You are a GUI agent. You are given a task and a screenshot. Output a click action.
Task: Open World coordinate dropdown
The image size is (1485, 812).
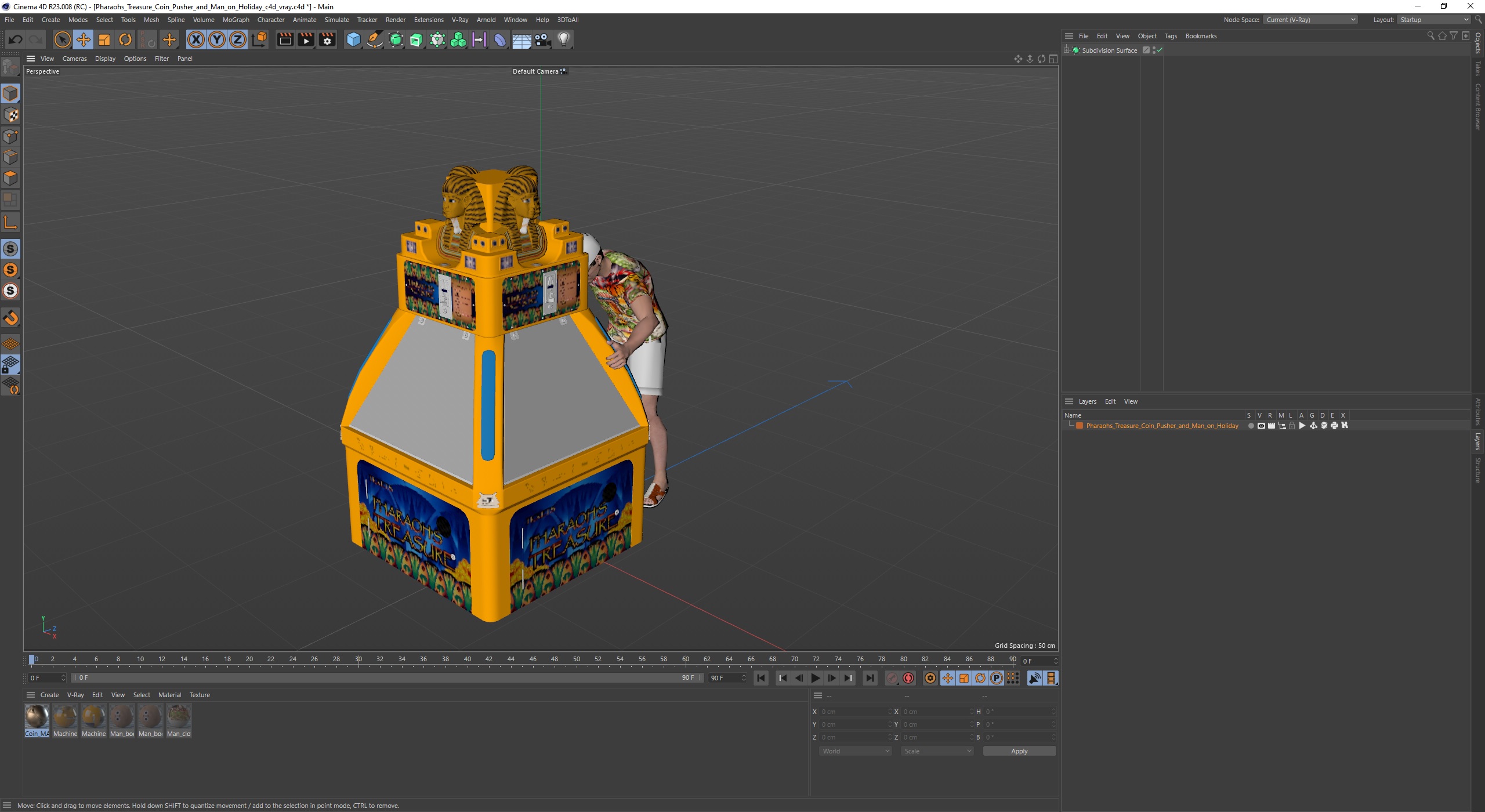pyautogui.click(x=856, y=751)
